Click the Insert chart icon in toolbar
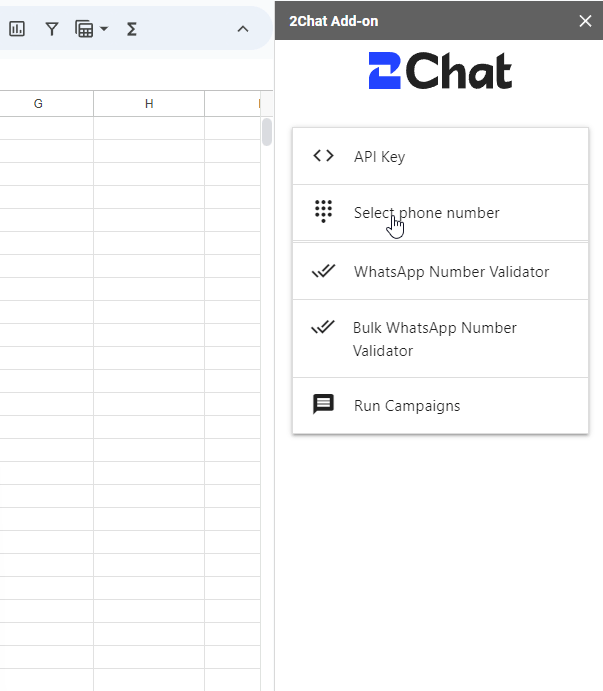This screenshot has height=691, width=603. click(x=17, y=29)
